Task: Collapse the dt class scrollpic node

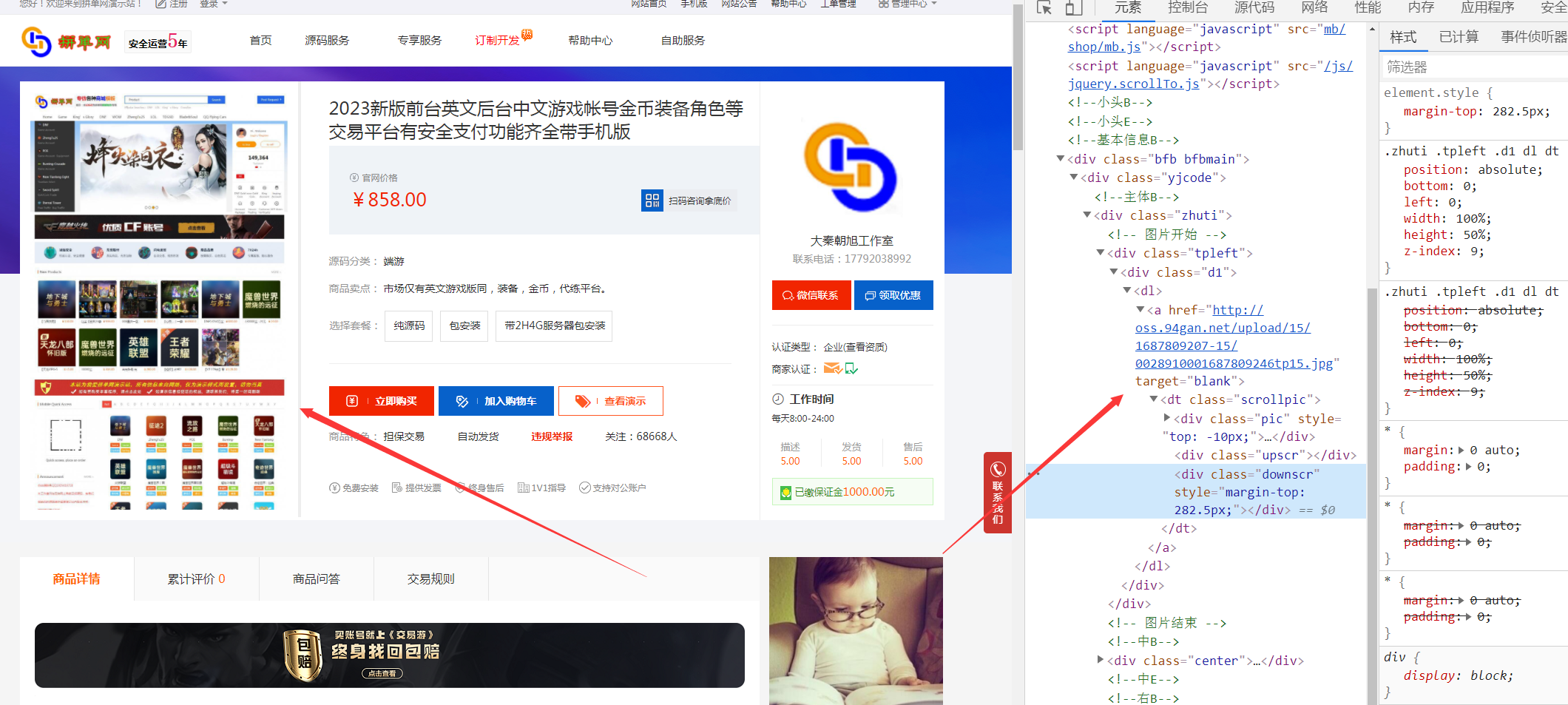Action: pyautogui.click(x=1154, y=399)
